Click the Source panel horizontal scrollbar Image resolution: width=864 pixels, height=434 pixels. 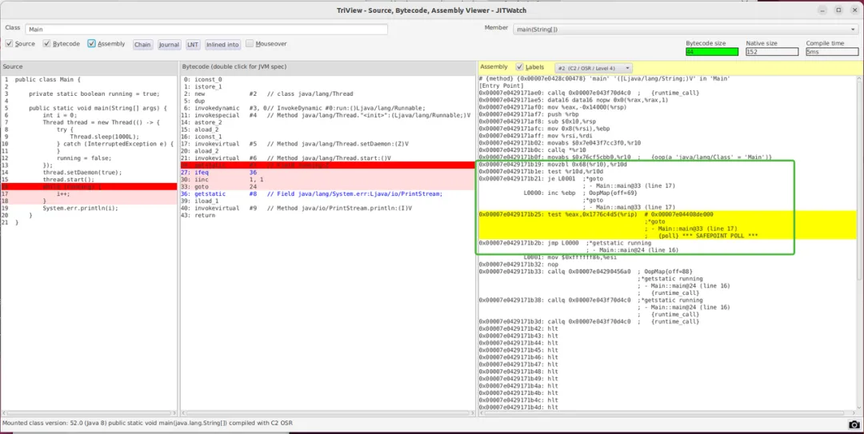tap(89, 413)
